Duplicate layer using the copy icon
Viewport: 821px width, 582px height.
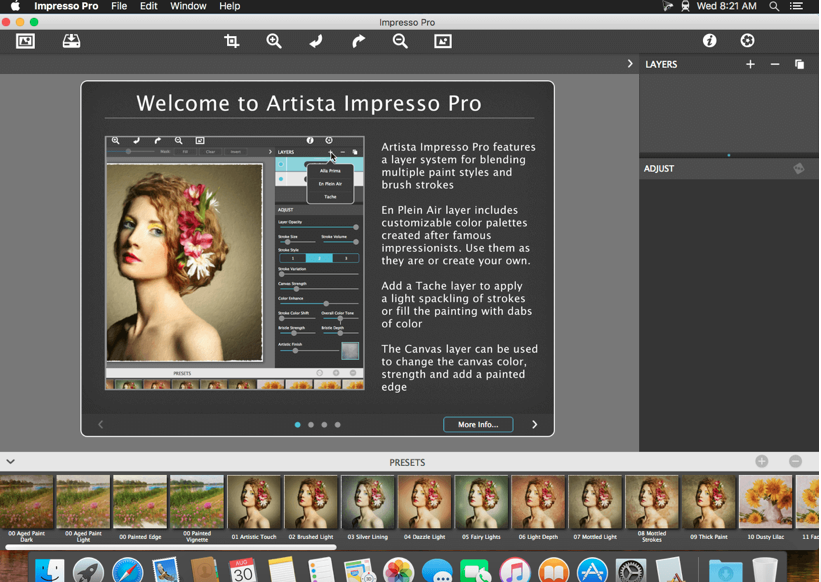(x=799, y=64)
